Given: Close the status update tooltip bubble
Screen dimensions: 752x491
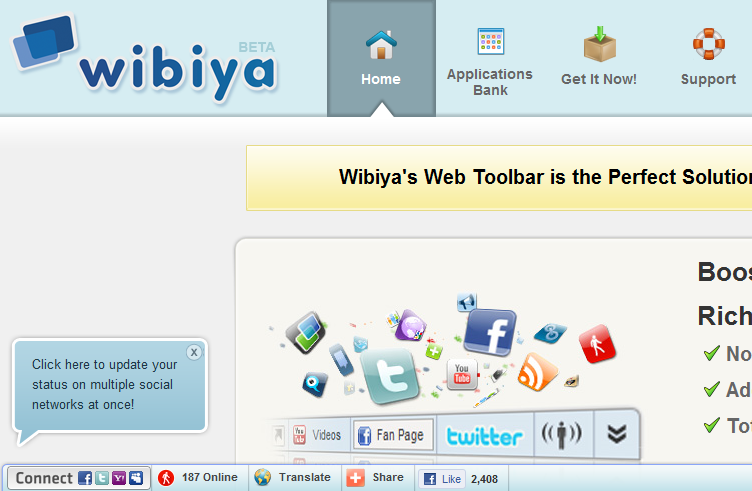Looking at the screenshot, I should [194, 352].
